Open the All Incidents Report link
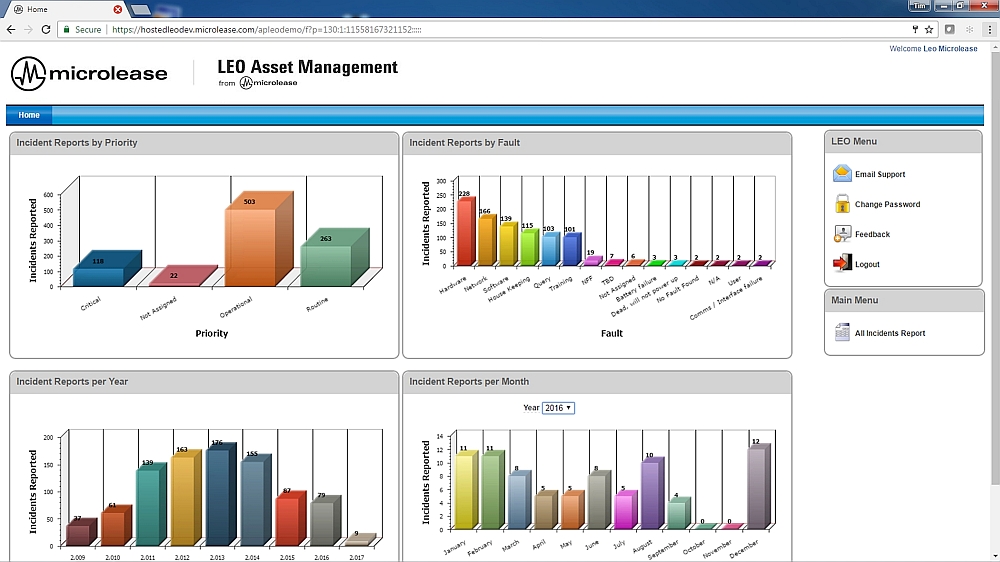 (890, 333)
